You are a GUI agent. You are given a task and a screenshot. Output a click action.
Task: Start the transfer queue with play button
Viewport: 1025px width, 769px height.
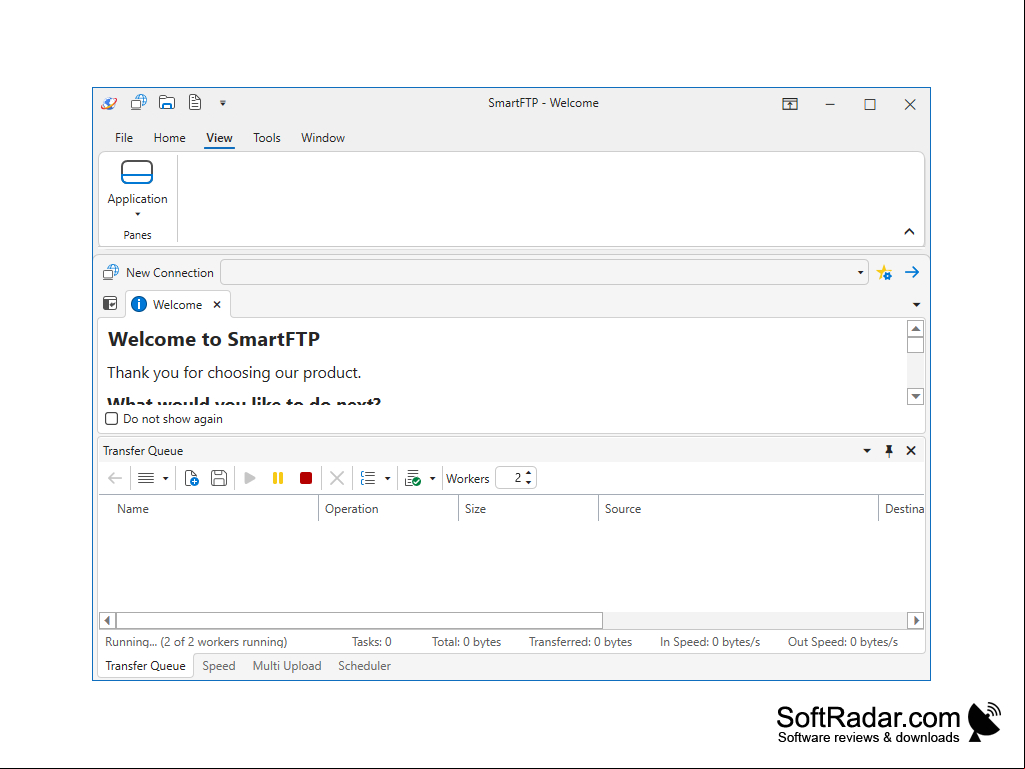[250, 478]
